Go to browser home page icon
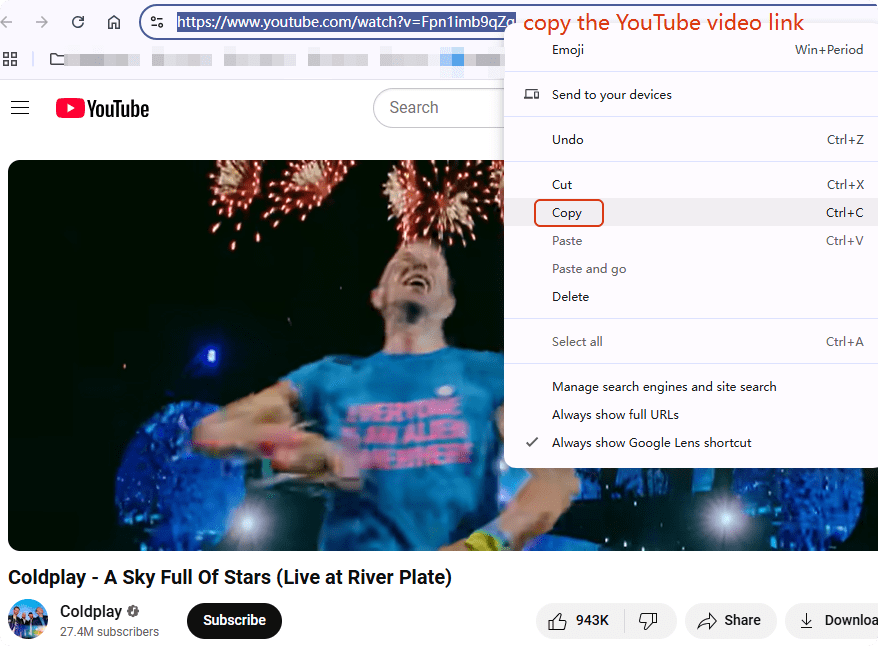This screenshot has height=646, width=878. pos(114,22)
